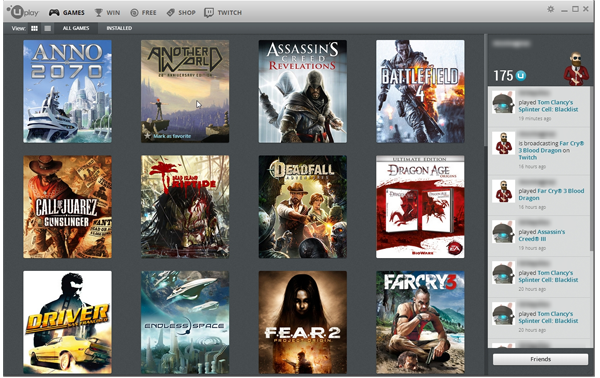The image size is (600, 378).
Task: Open the Assassin's Creed III activity link
Action: [x=541, y=235]
